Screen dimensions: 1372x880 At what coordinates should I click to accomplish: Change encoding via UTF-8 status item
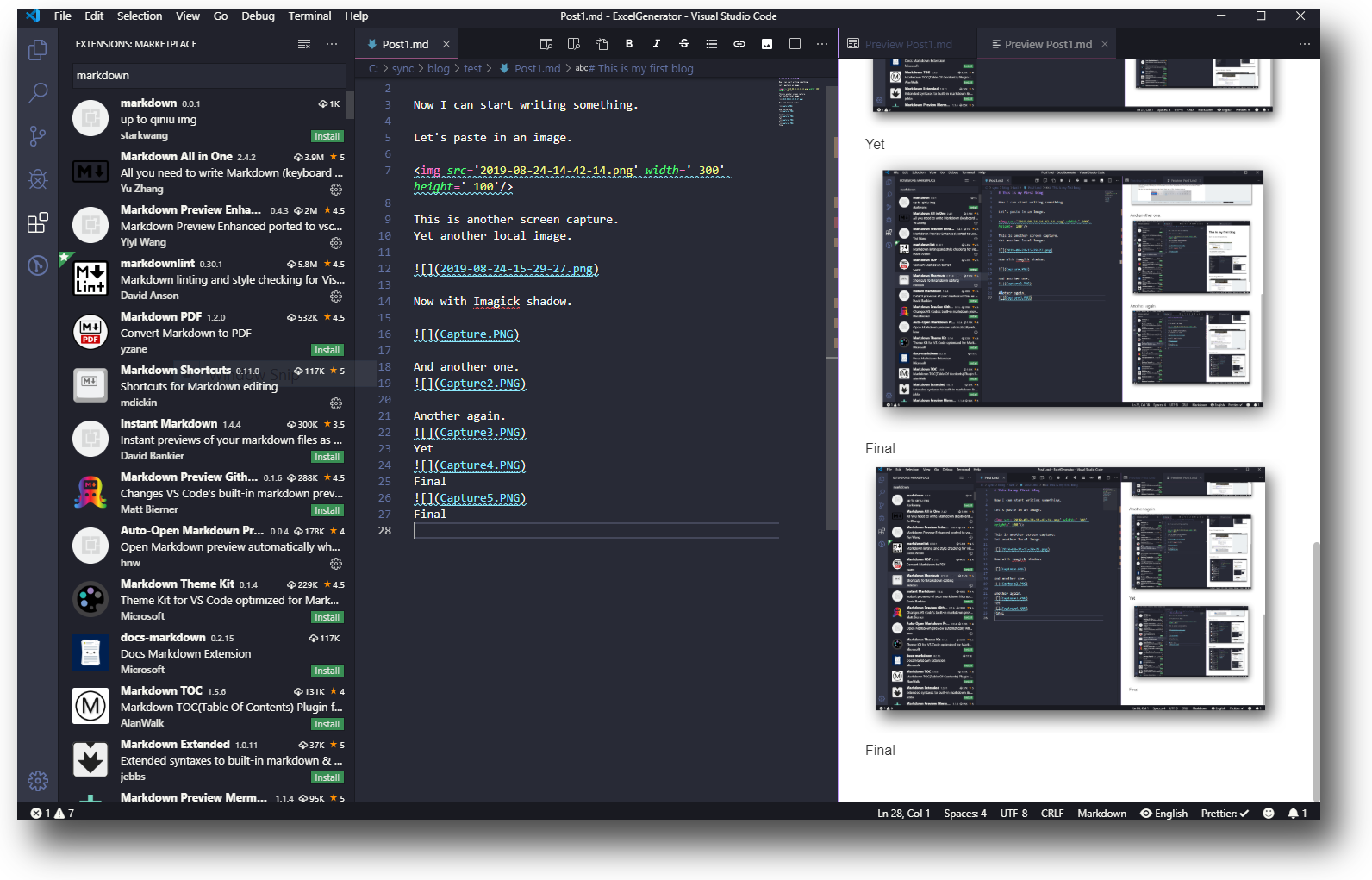tap(1013, 813)
